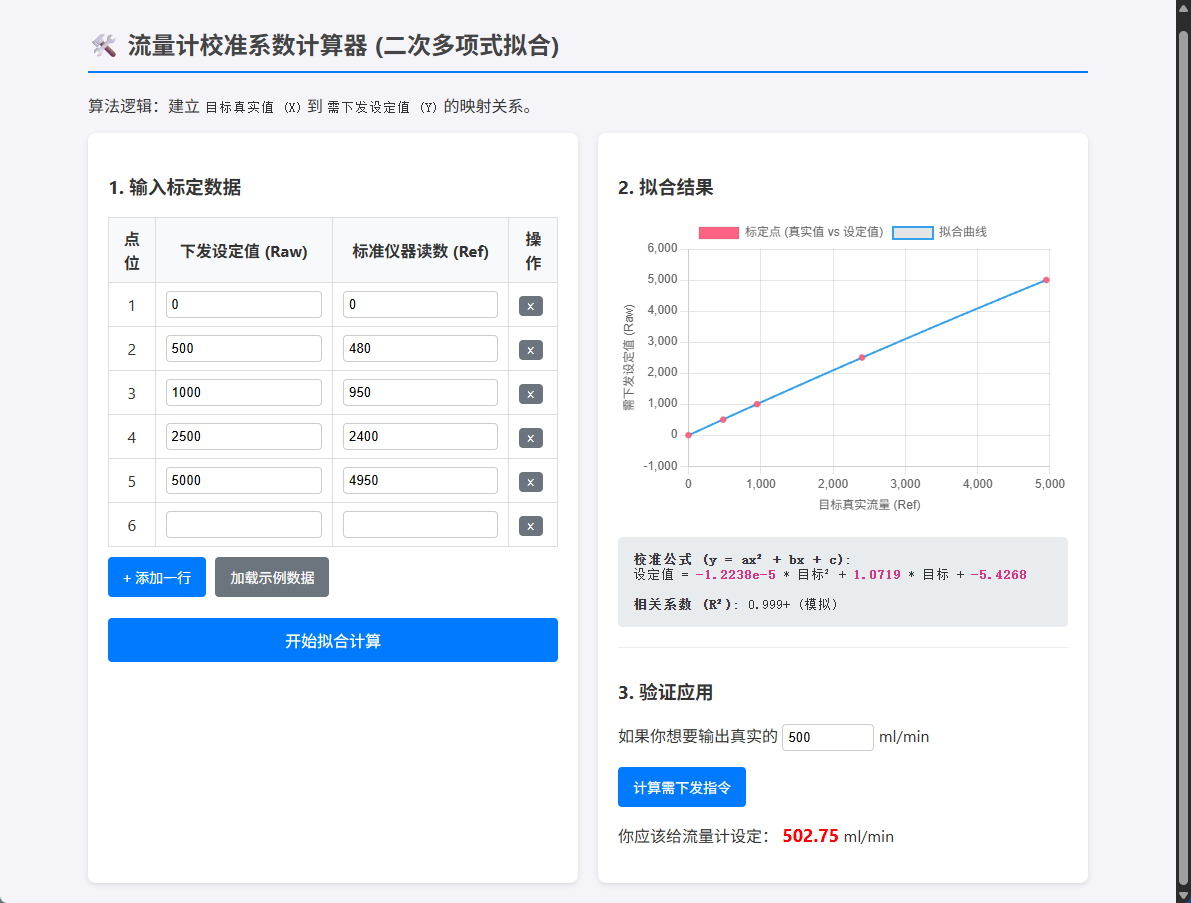Viewport: 1191px width, 903px height.
Task: Select the Ref field containing 4950
Action: [x=420, y=481]
